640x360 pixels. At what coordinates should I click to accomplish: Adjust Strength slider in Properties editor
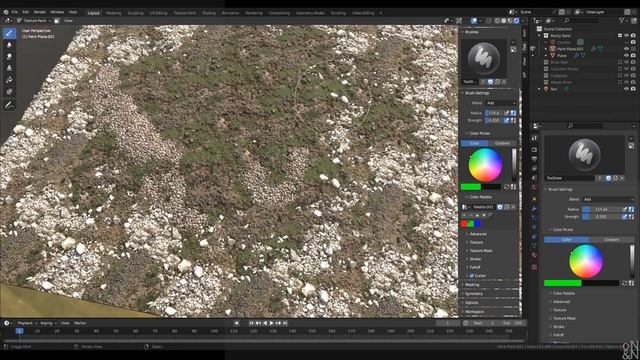(601, 217)
